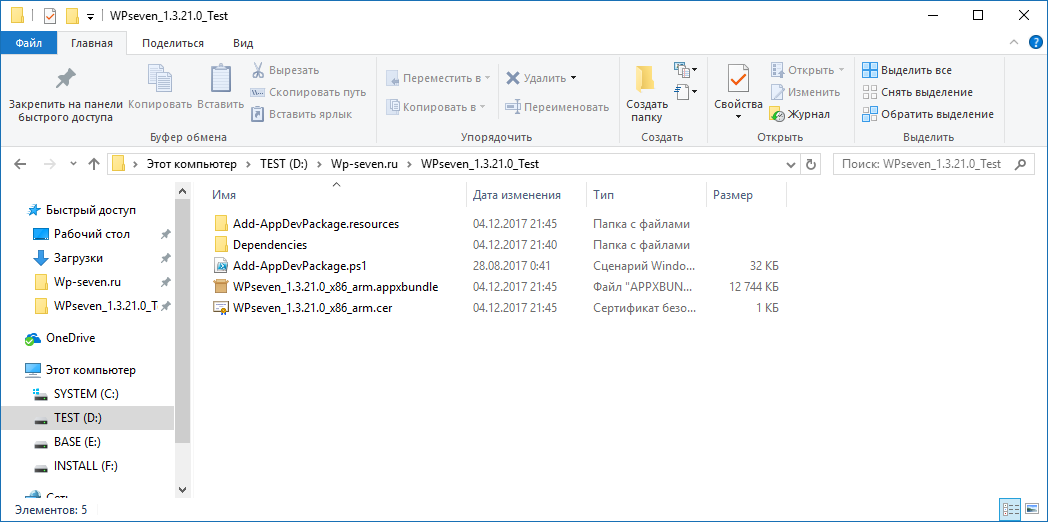Click the Refresh icon beside address bar
The width and height of the screenshot is (1048, 522).
coord(811,164)
